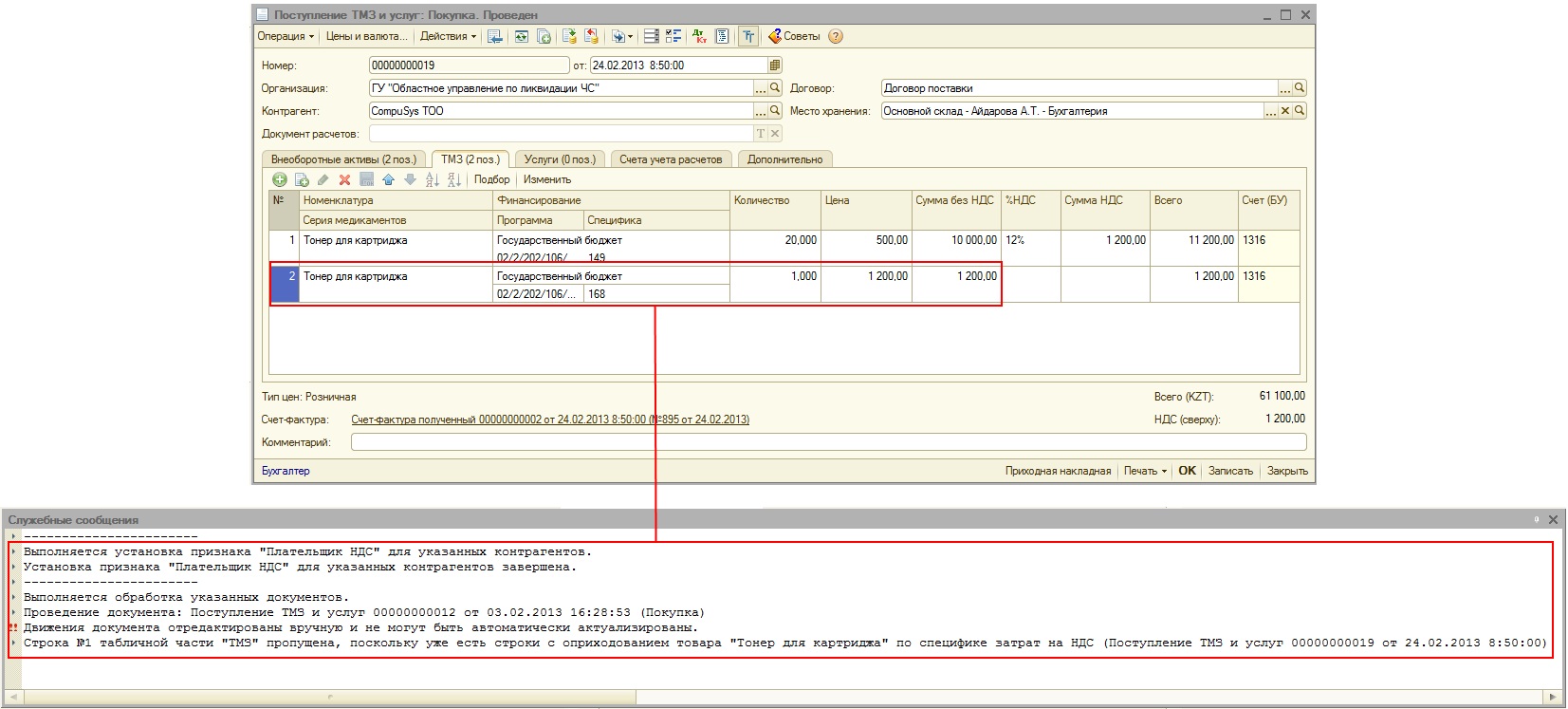Image resolution: width=1568 pixels, height=709 pixels.
Task: Sort rows ascending in the table toolbar
Action: tap(432, 179)
